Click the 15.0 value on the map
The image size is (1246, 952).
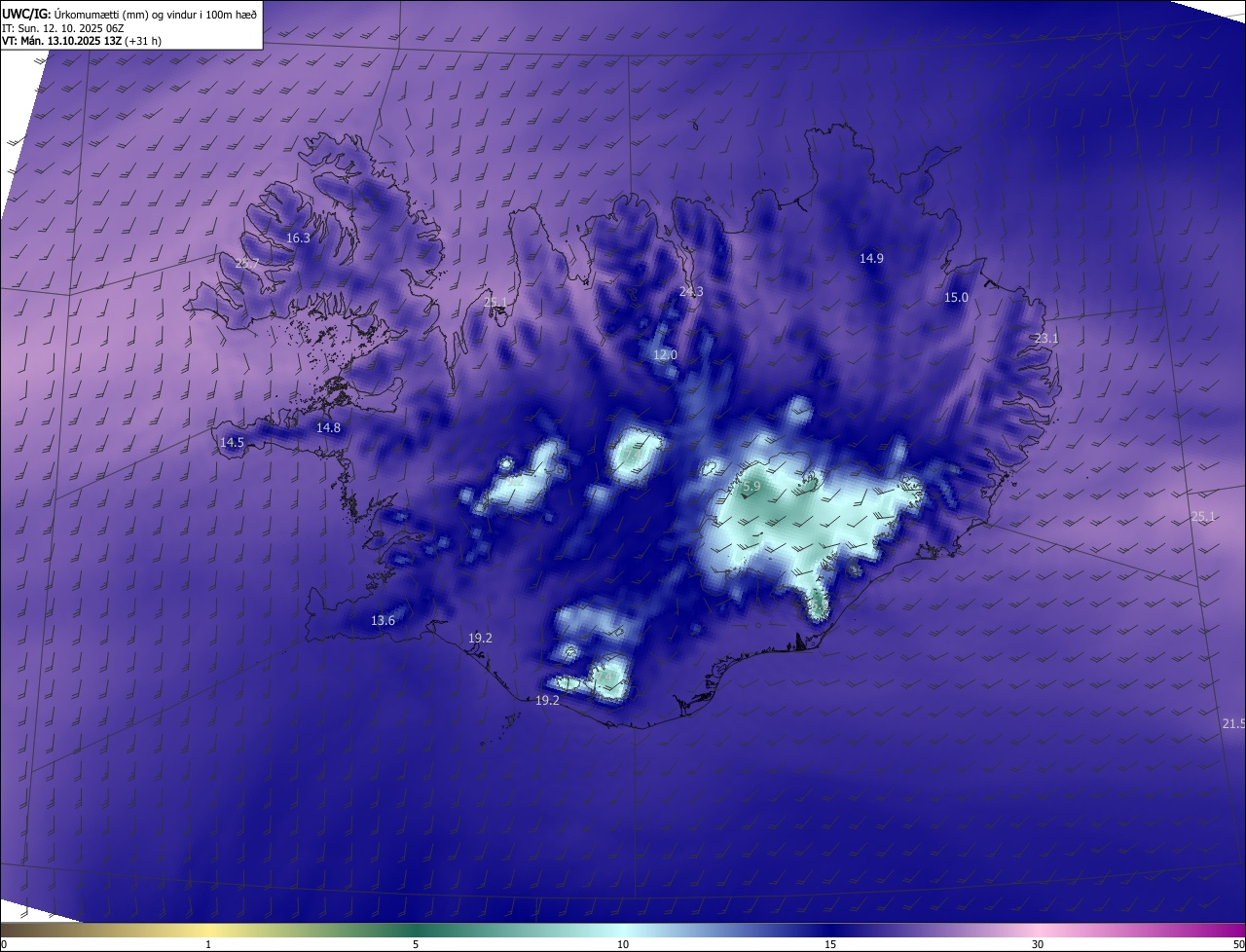point(957,298)
